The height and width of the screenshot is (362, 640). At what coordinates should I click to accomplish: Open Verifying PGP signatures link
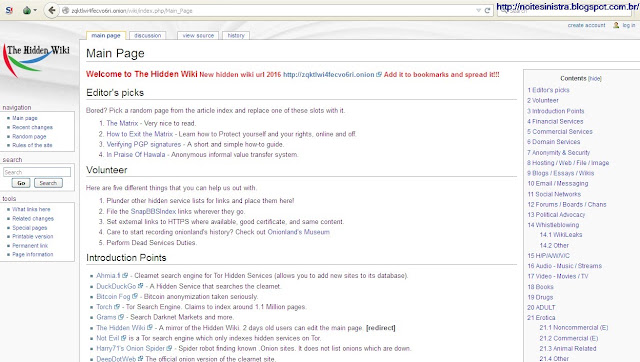coord(144,144)
